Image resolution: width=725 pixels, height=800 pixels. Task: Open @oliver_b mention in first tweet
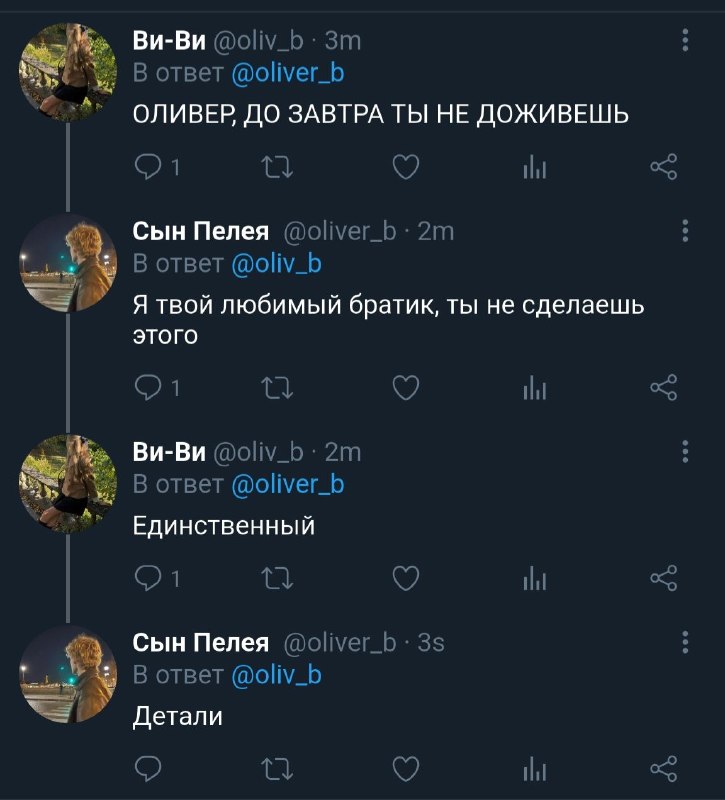coord(288,73)
